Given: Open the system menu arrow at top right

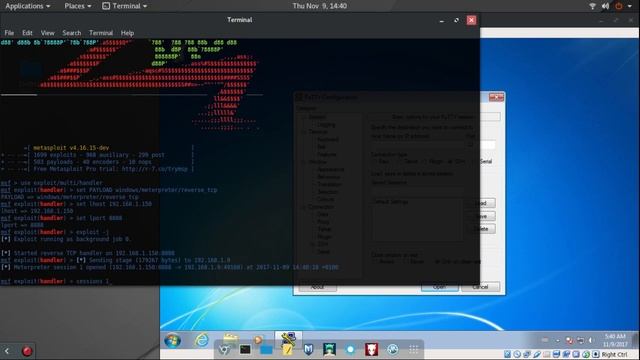Looking at the screenshot, I should (629, 6).
